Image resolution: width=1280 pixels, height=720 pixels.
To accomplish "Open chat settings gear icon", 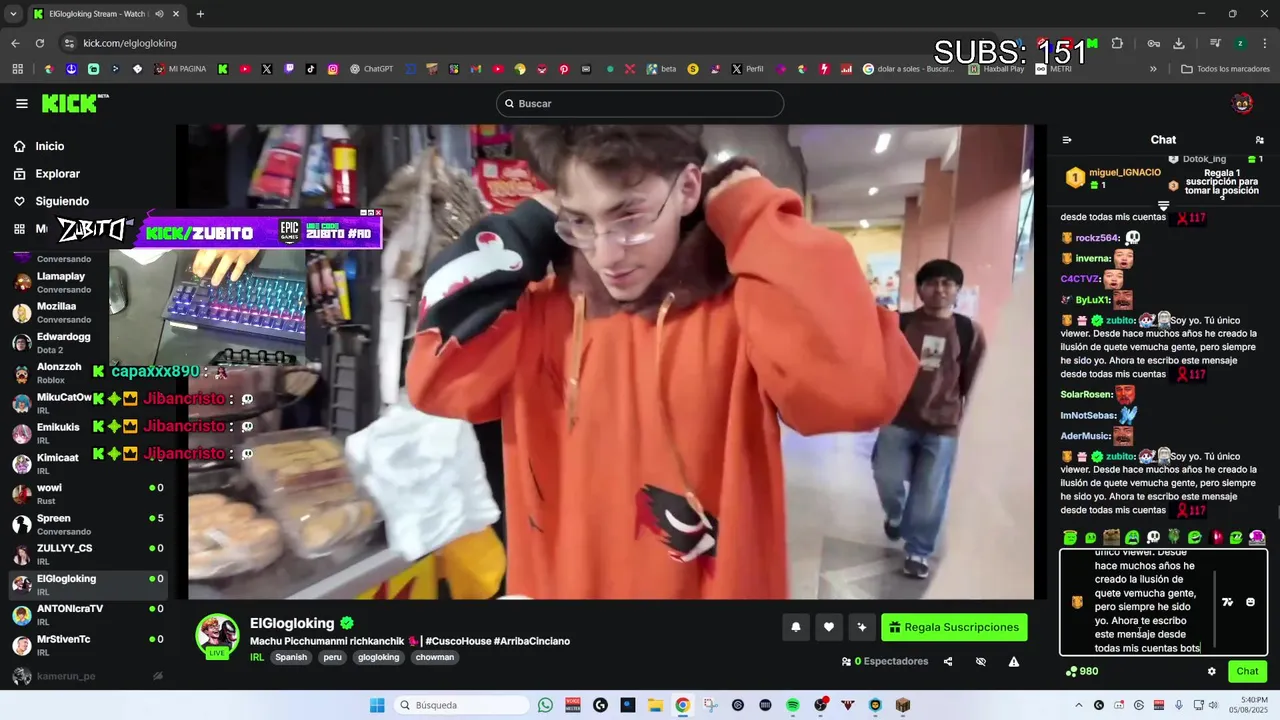I will 1212,671.
